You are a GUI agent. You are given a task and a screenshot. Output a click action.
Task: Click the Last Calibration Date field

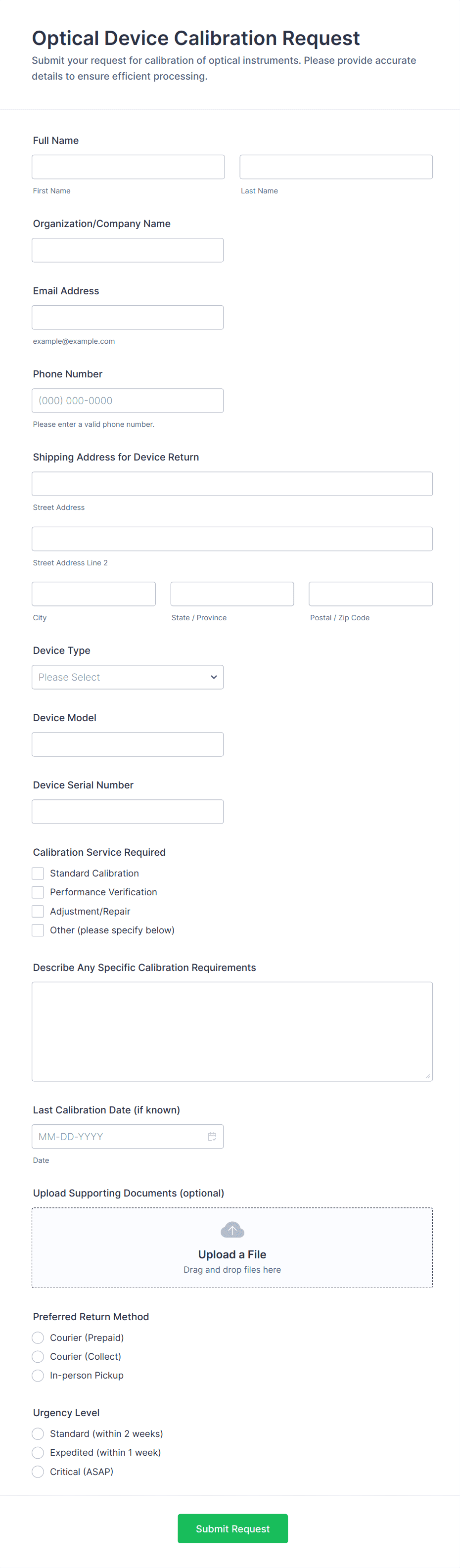tap(119, 1136)
